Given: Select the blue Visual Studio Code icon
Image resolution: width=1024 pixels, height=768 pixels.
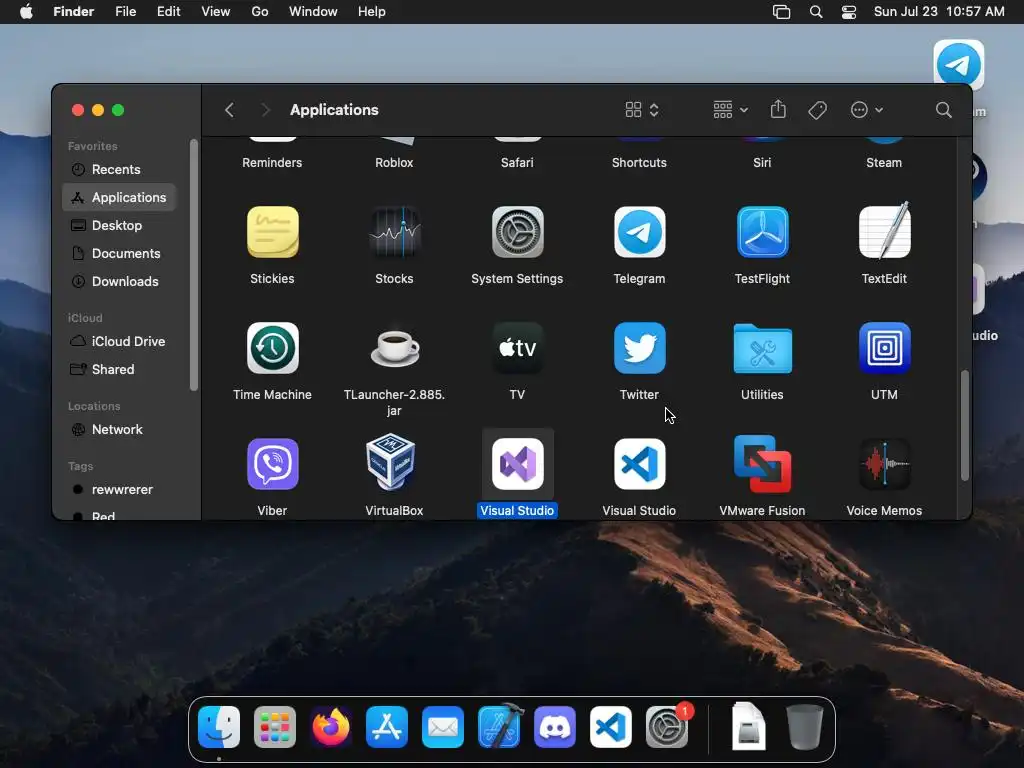Looking at the screenshot, I should [x=639, y=464].
